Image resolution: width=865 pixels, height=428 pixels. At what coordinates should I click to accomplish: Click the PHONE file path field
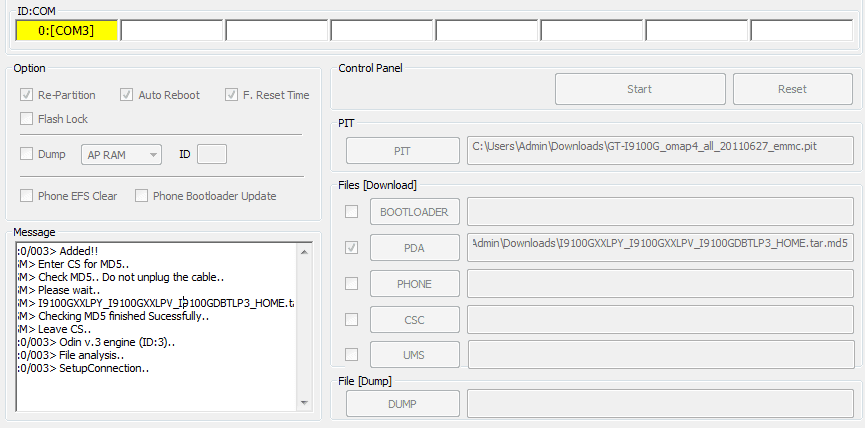point(660,284)
